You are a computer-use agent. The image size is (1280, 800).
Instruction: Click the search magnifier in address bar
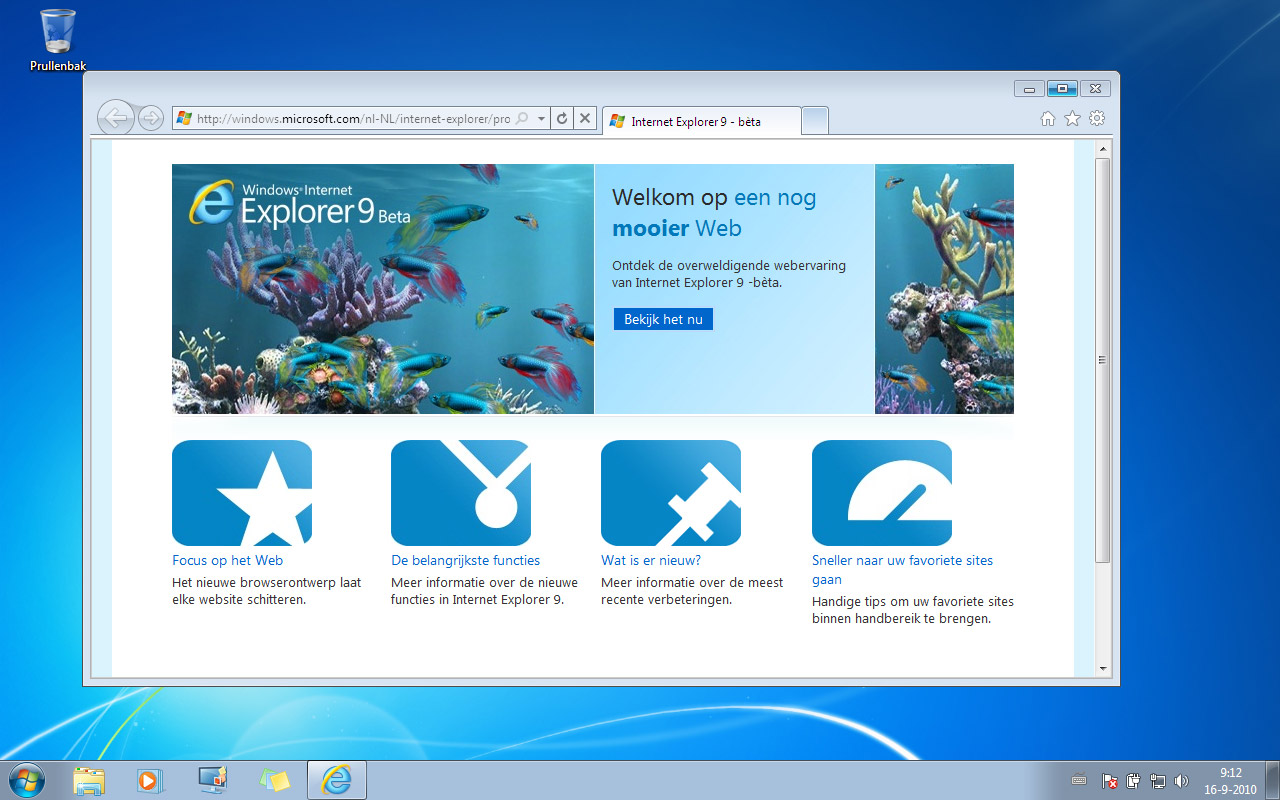pos(522,119)
